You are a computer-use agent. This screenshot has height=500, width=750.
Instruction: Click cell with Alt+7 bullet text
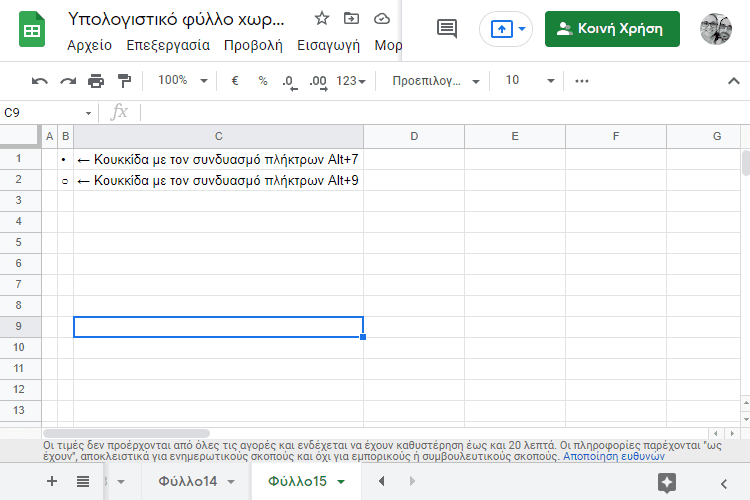click(x=219, y=159)
